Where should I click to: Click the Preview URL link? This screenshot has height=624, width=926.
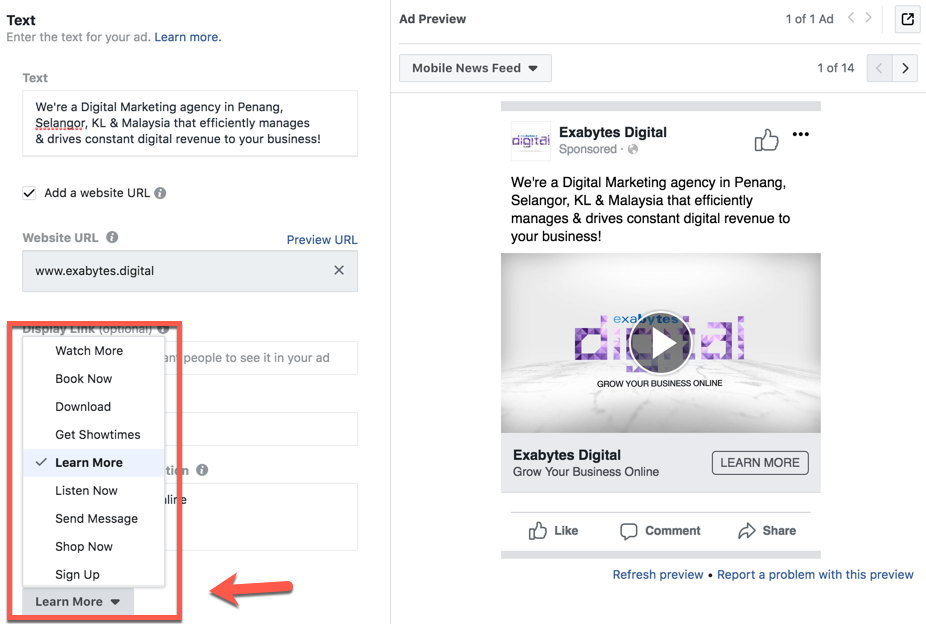point(322,240)
